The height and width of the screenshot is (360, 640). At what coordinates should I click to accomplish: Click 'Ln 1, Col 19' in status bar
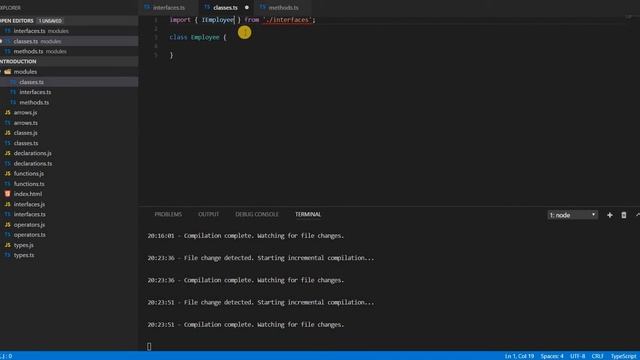coord(519,356)
